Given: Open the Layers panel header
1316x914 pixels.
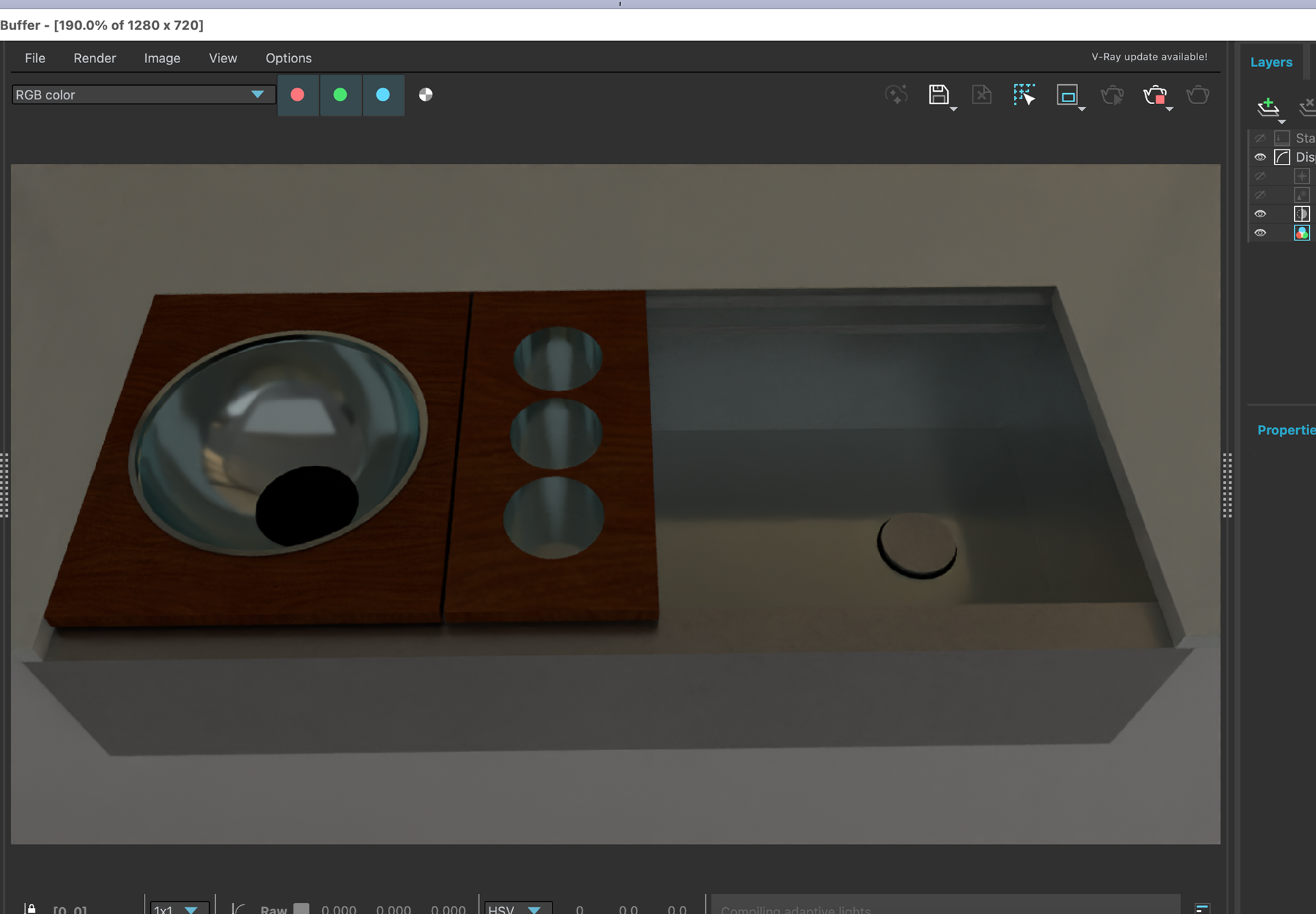Looking at the screenshot, I should (x=1271, y=62).
